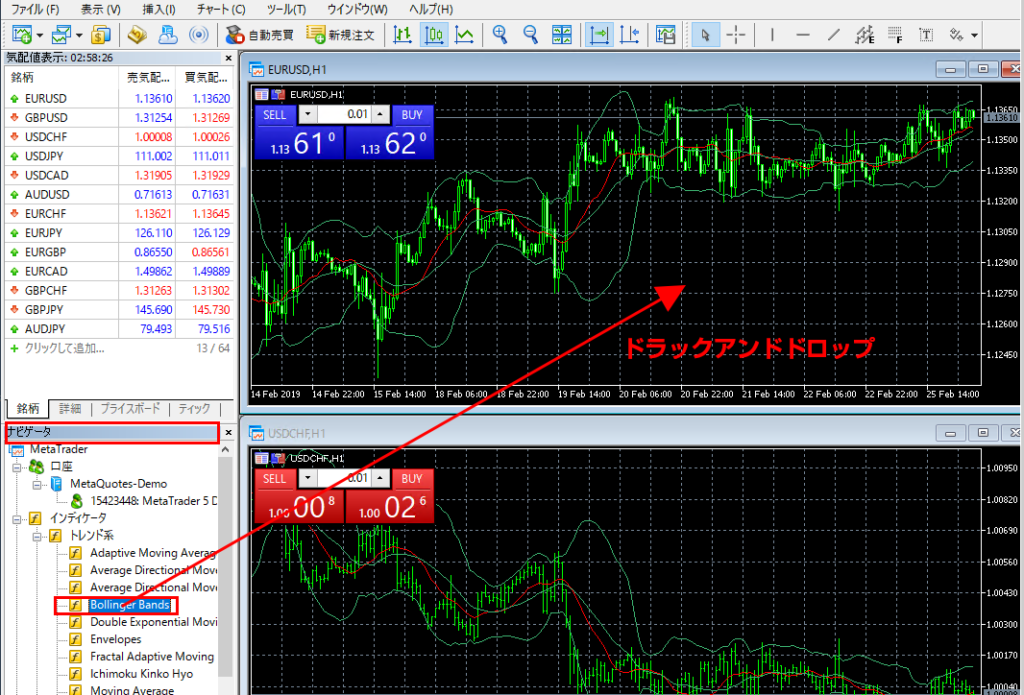Screen dimensions: 1024x695
Task: Select Envelopes indicator in Navigator
Action: [x=115, y=639]
